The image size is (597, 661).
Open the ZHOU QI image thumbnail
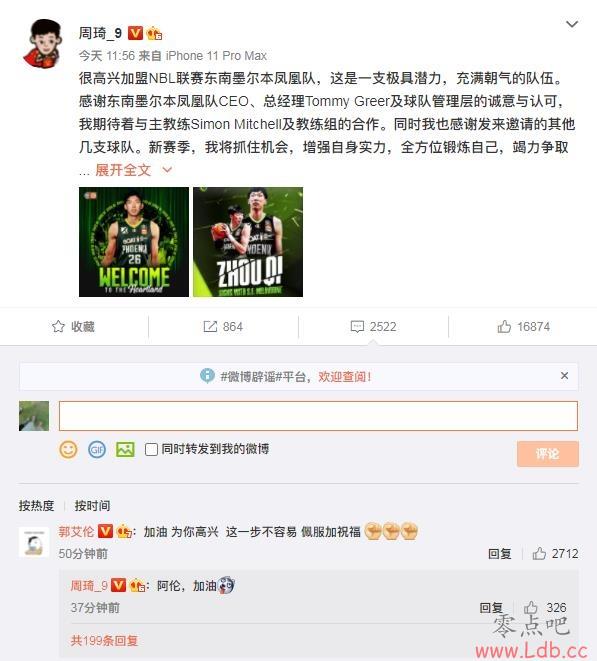pyautogui.click(x=248, y=242)
